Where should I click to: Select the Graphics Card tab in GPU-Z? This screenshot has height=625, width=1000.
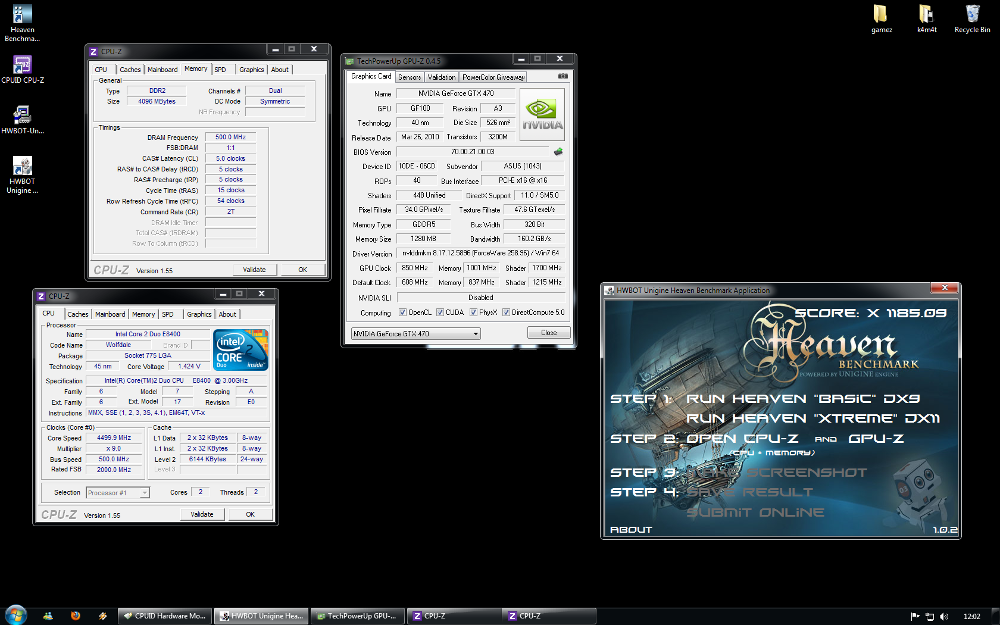(x=371, y=77)
